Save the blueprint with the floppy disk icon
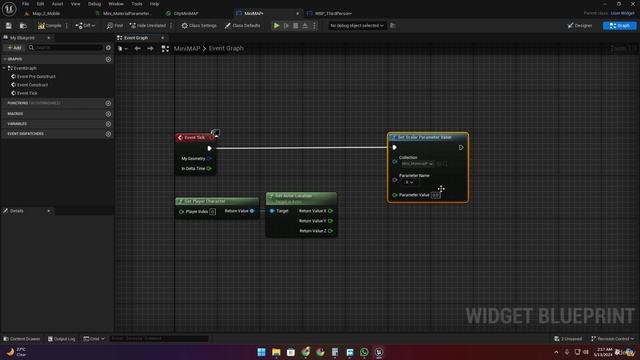The height and width of the screenshot is (360, 640). click(9, 25)
